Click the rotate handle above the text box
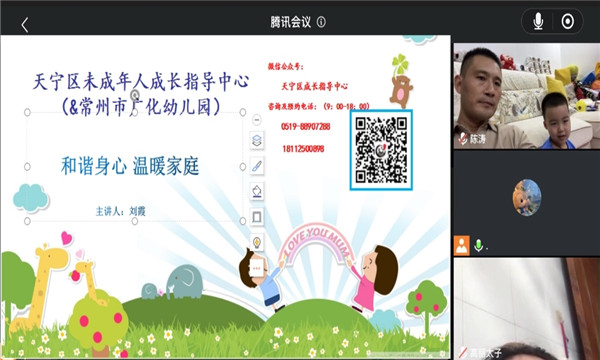Screen dimensions: 600x360 coord(135,94)
